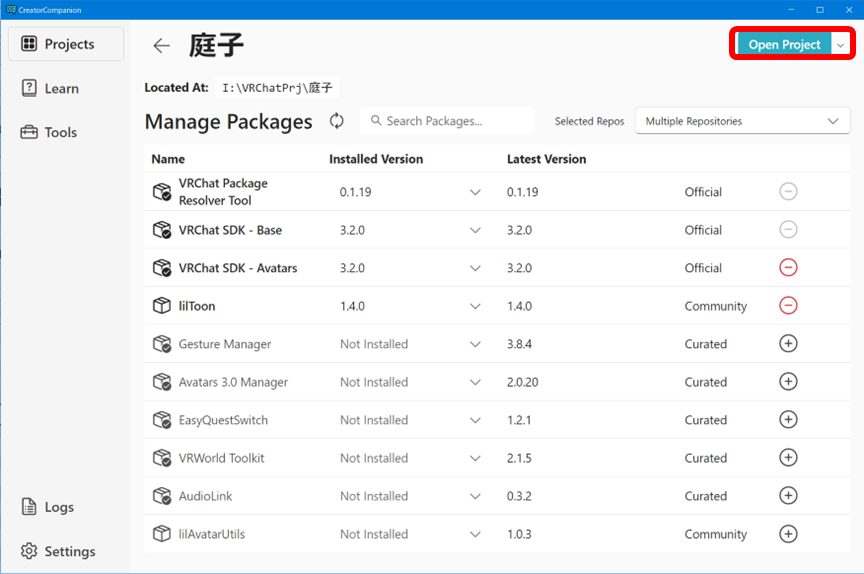Viewport: 864px width, 574px height.
Task: Refresh packages with the circular arrows icon
Action: [x=337, y=121]
